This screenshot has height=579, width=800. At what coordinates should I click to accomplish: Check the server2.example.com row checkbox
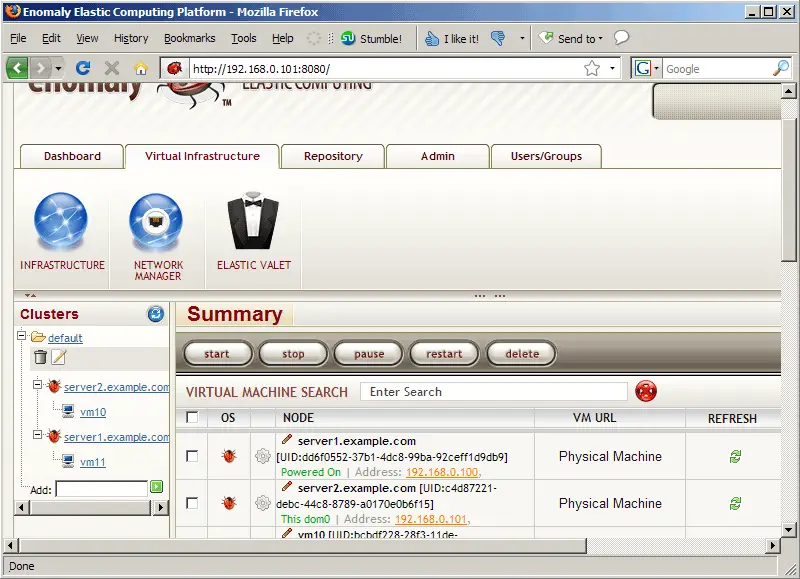coord(192,504)
